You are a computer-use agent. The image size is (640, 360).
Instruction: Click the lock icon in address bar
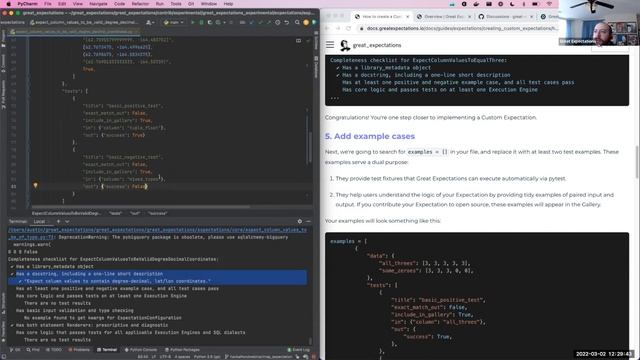coord(362,29)
